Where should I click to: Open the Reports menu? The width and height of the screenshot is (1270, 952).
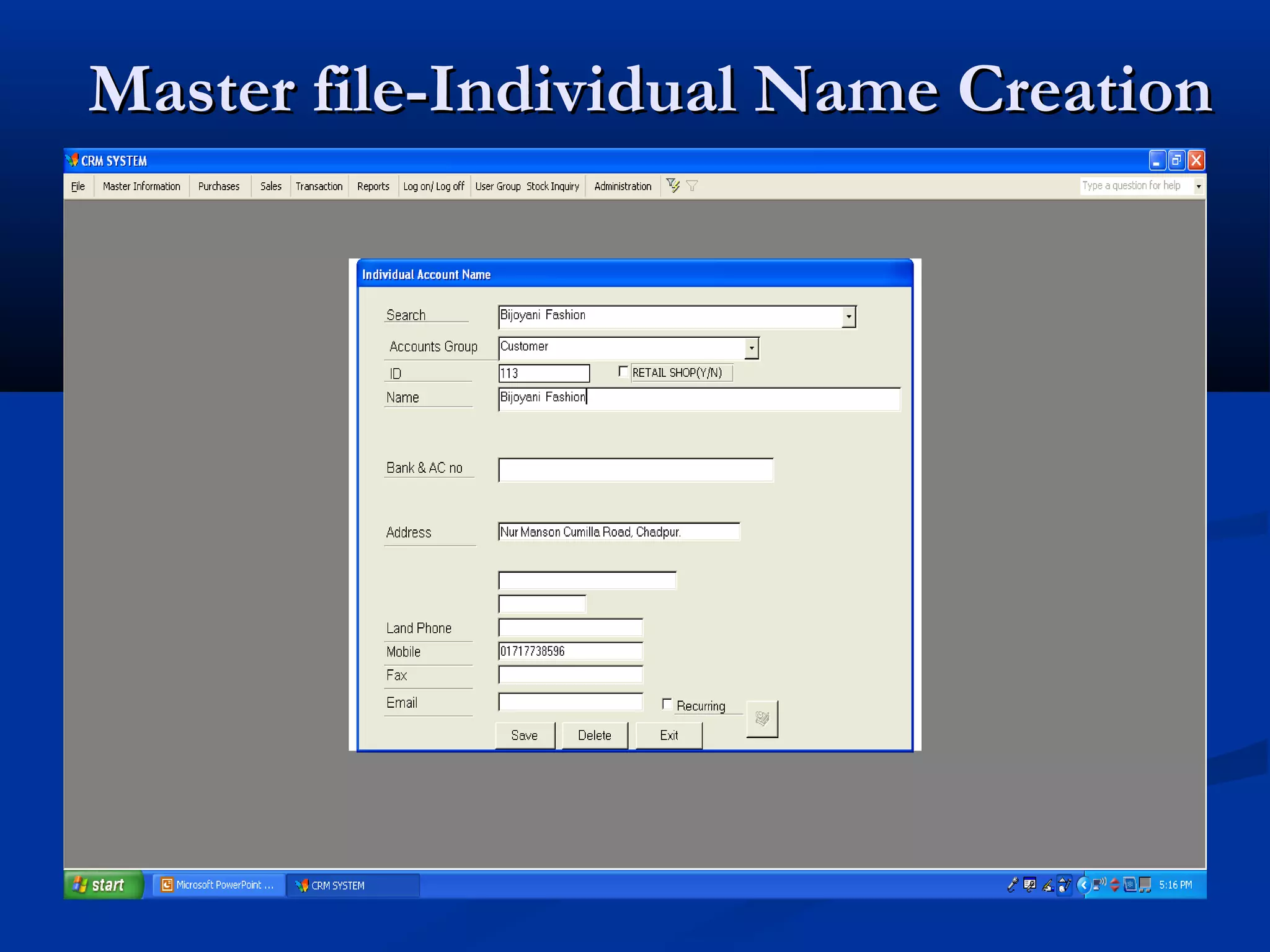373,186
